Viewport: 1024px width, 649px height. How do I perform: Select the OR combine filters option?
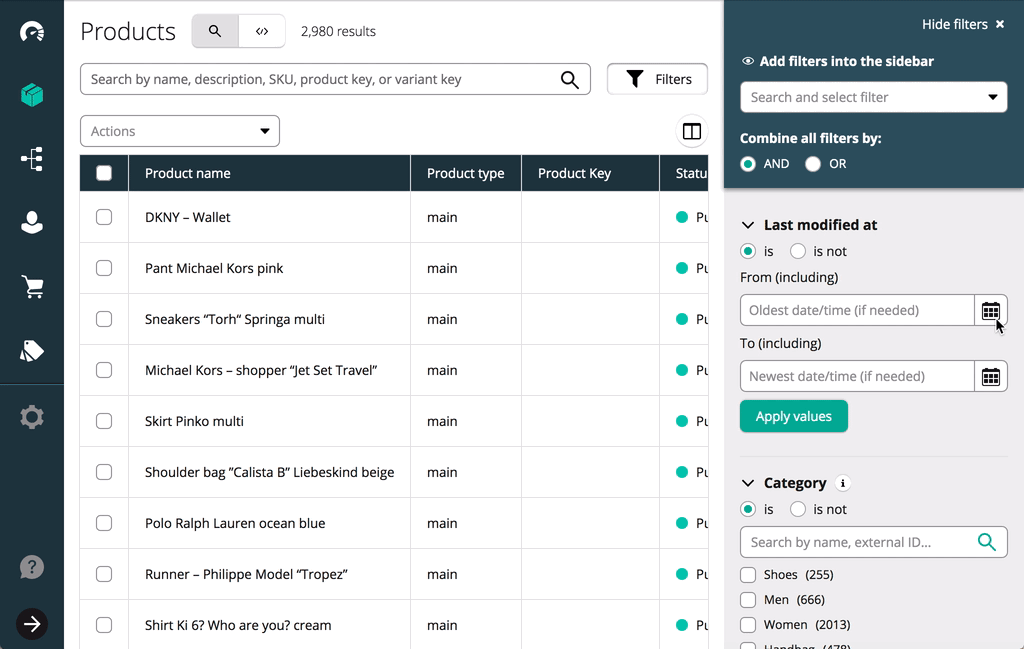coord(813,164)
